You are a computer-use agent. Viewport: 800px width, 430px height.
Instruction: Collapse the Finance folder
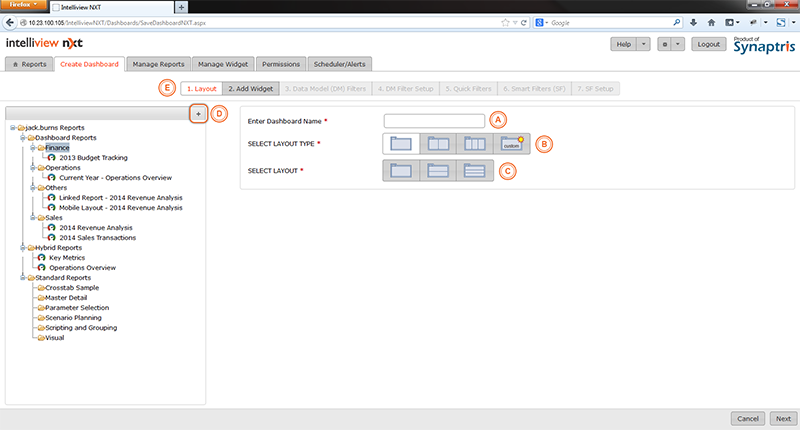[x=33, y=147]
